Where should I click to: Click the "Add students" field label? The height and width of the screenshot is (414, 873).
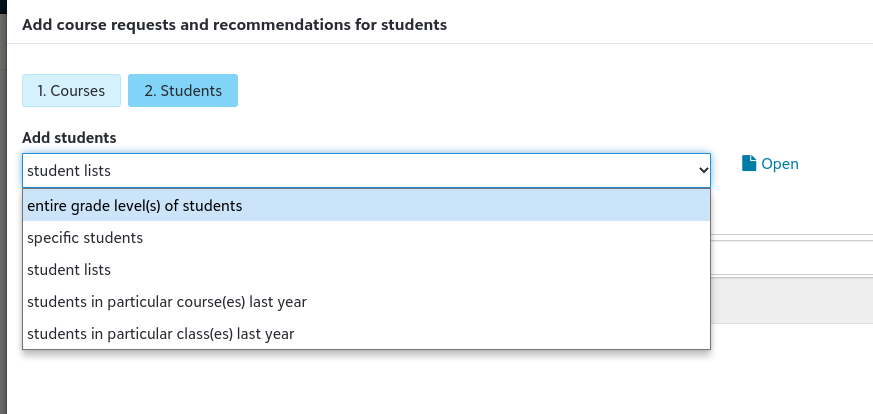tap(69, 137)
